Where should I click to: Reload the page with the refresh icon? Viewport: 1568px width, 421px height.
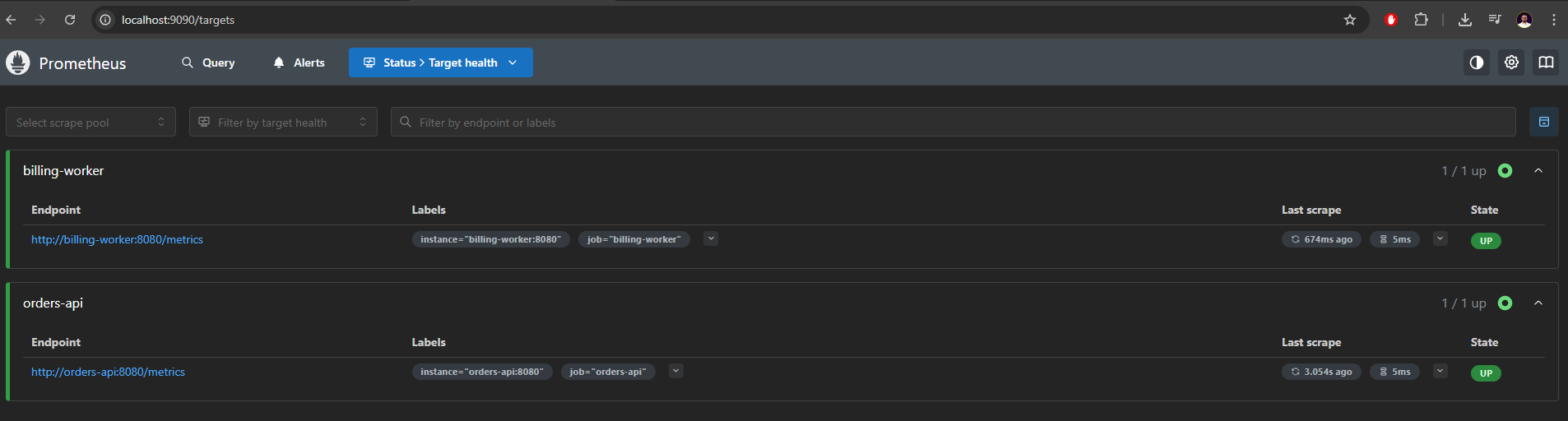(x=70, y=20)
